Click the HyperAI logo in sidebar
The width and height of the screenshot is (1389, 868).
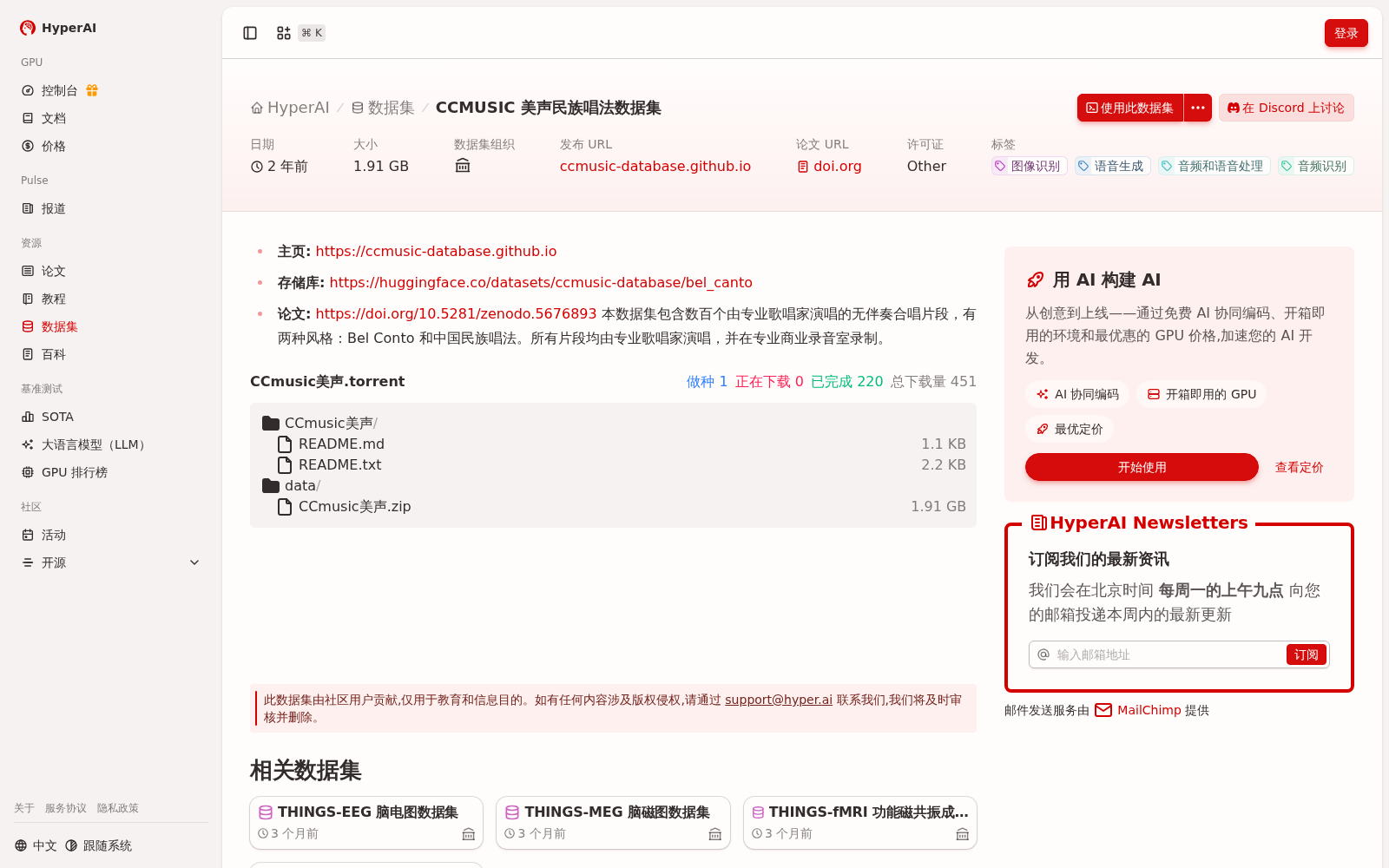tap(58, 28)
